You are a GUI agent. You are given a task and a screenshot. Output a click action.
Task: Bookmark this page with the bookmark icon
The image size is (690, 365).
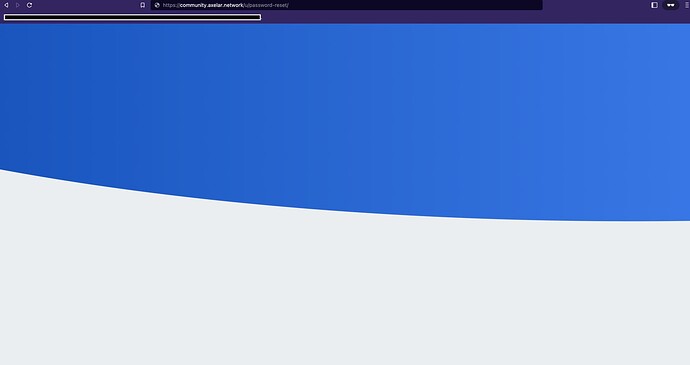[143, 5]
